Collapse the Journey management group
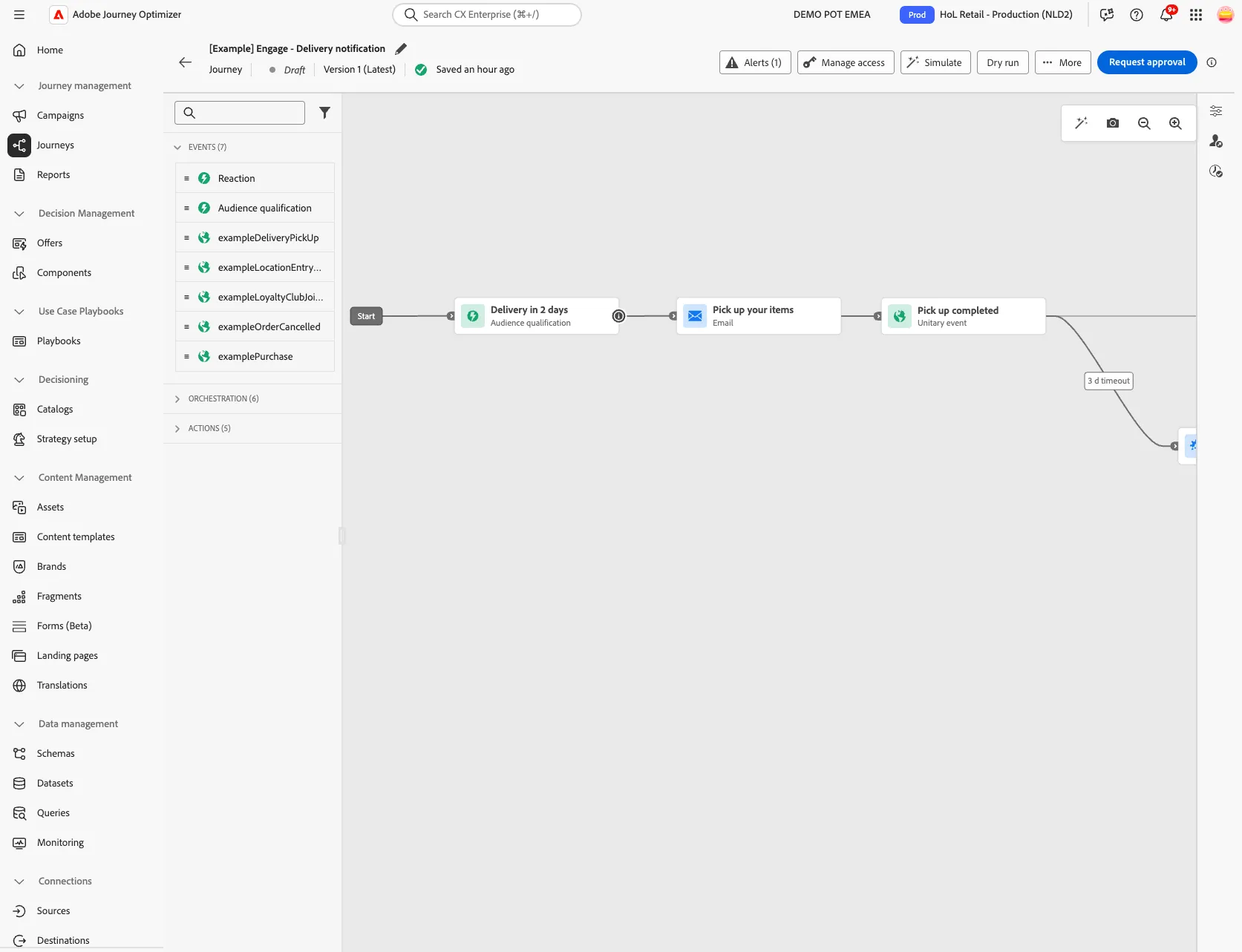Image resolution: width=1242 pixels, height=952 pixels. point(19,86)
